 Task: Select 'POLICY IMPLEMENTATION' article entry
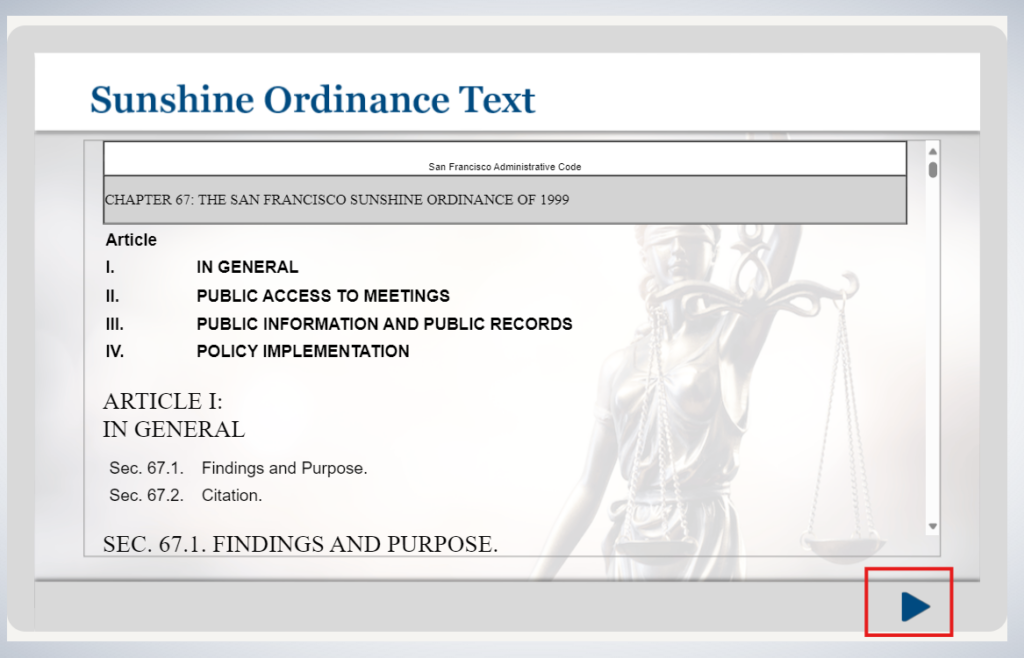pyautogui.click(x=303, y=351)
